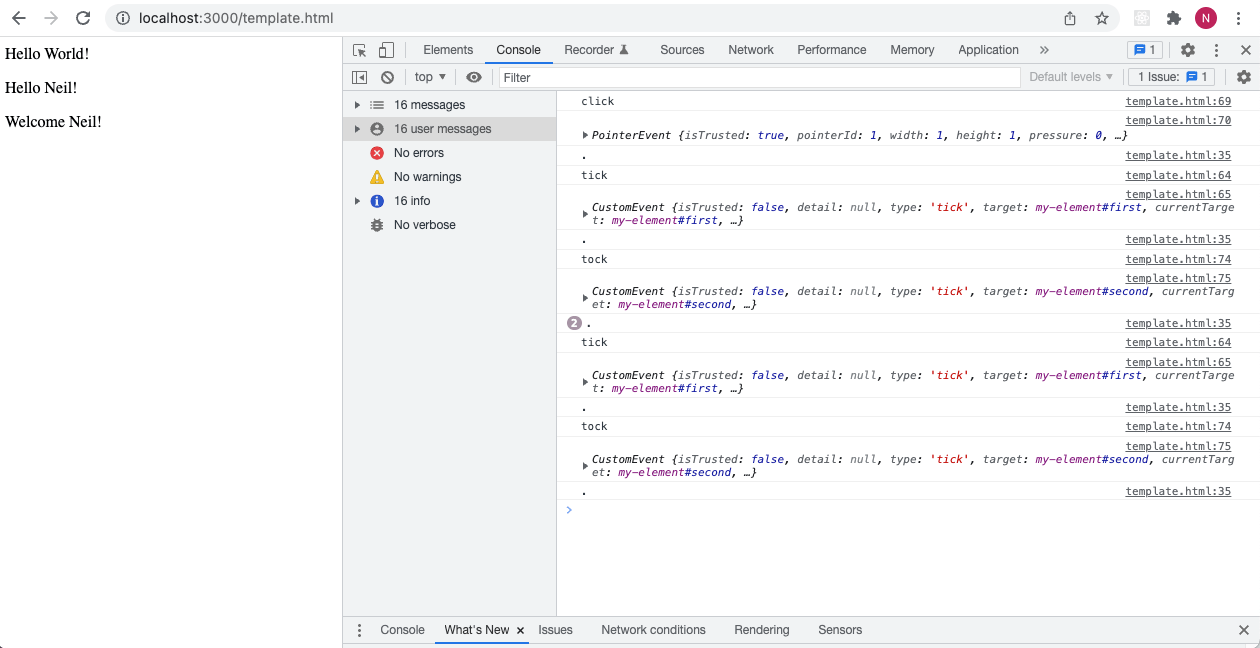This screenshot has width=1260, height=648.
Task: Open the JavaScript context 'top' dropdown
Action: 430,77
